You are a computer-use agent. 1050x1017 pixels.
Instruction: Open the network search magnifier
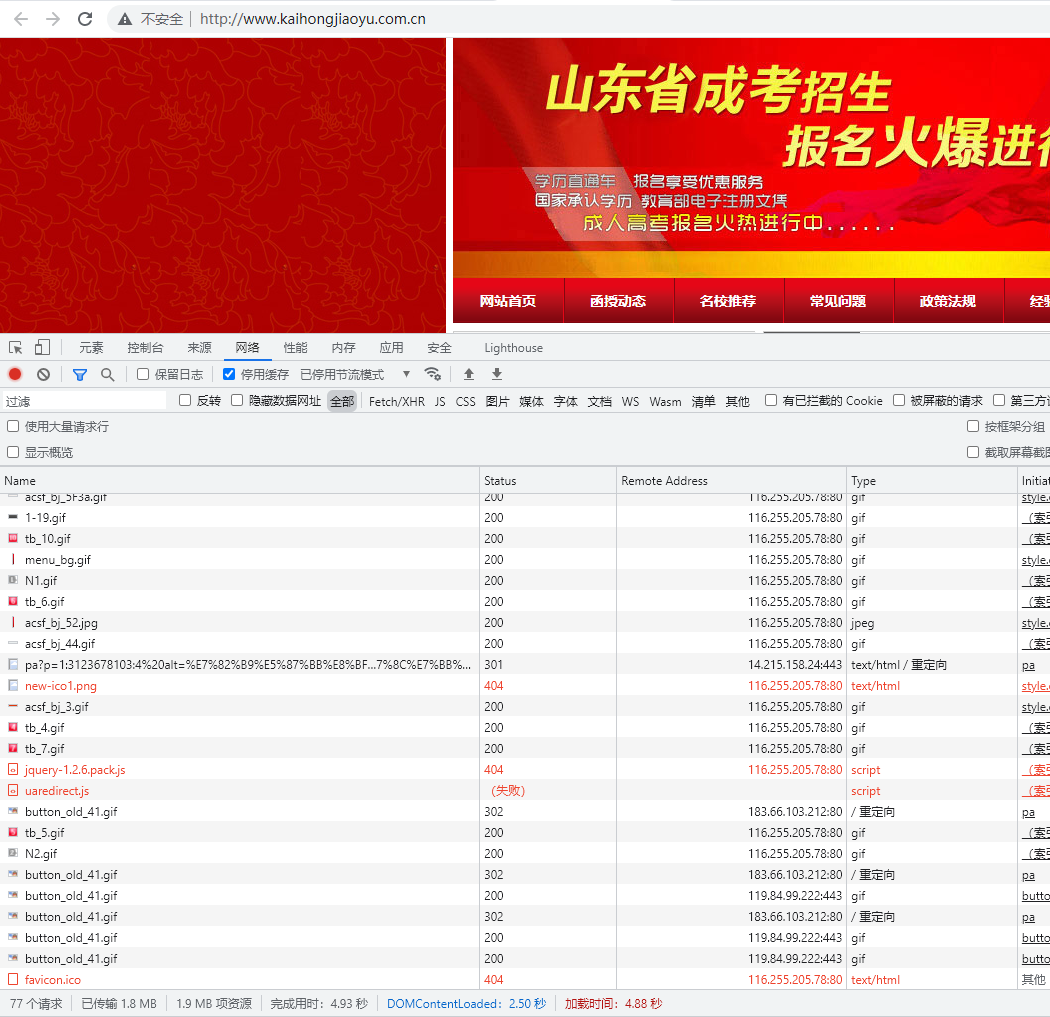[107, 374]
